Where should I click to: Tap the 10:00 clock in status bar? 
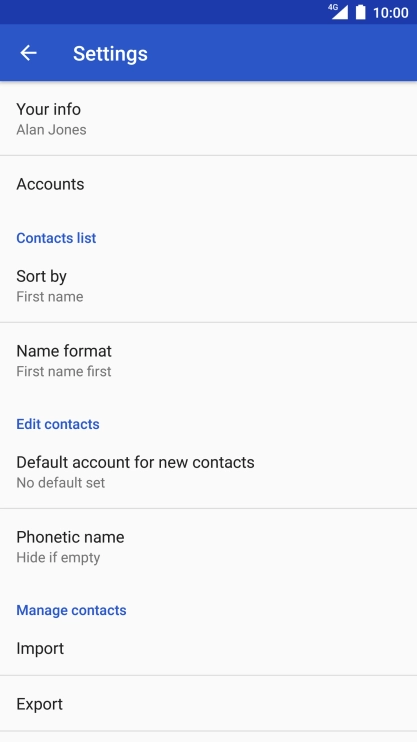390,12
